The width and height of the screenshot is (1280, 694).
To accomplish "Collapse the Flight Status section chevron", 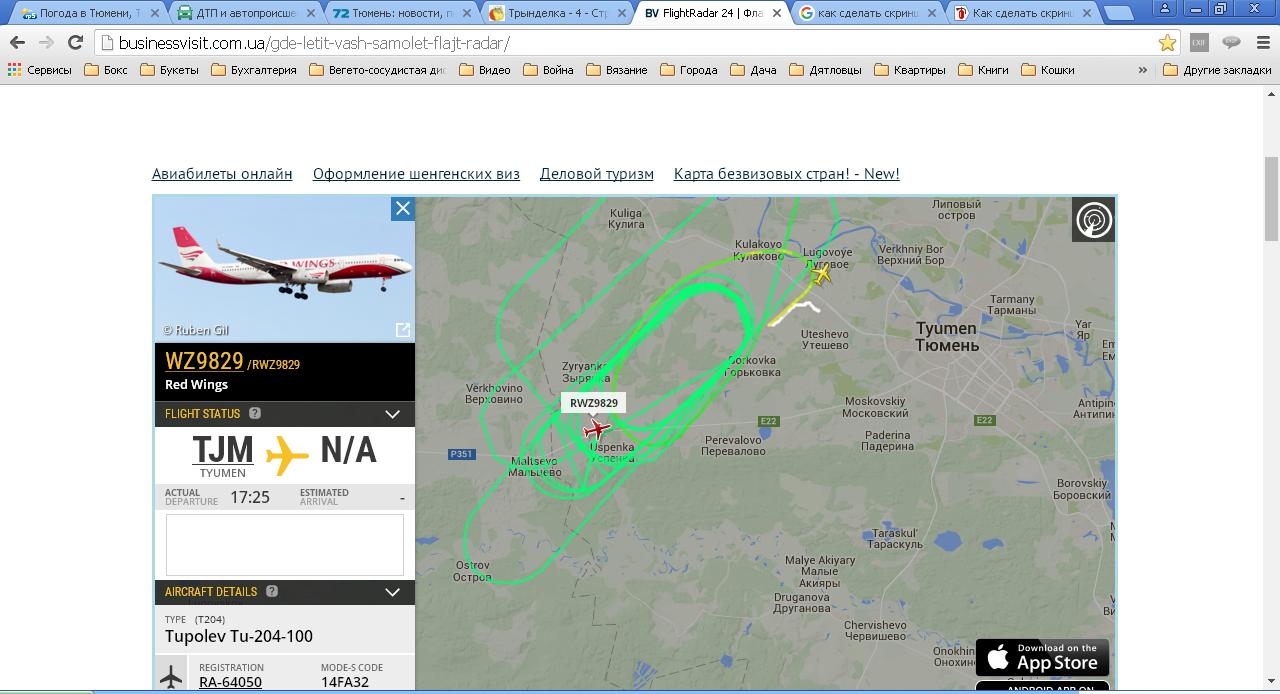I will tap(393, 414).
